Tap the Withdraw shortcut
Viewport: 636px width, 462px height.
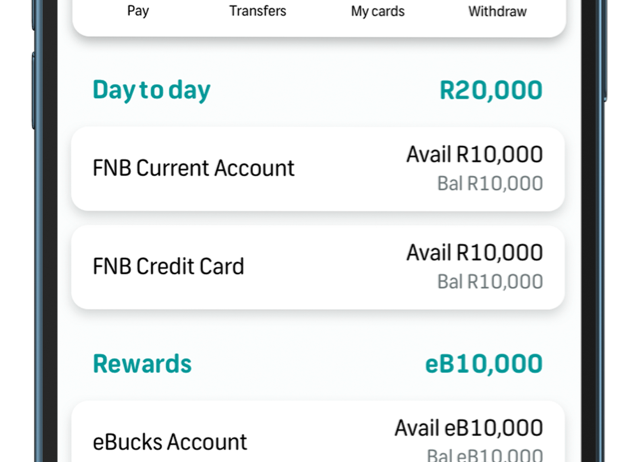[497, 12]
